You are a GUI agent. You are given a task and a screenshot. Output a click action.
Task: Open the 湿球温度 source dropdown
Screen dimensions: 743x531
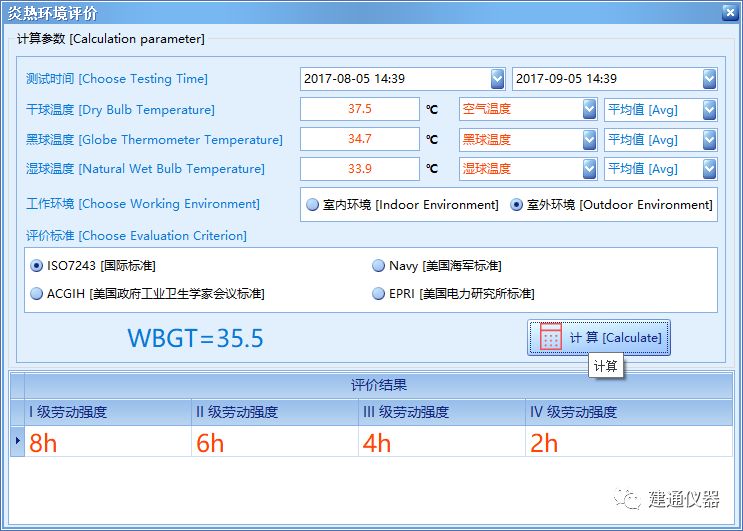[x=589, y=169]
